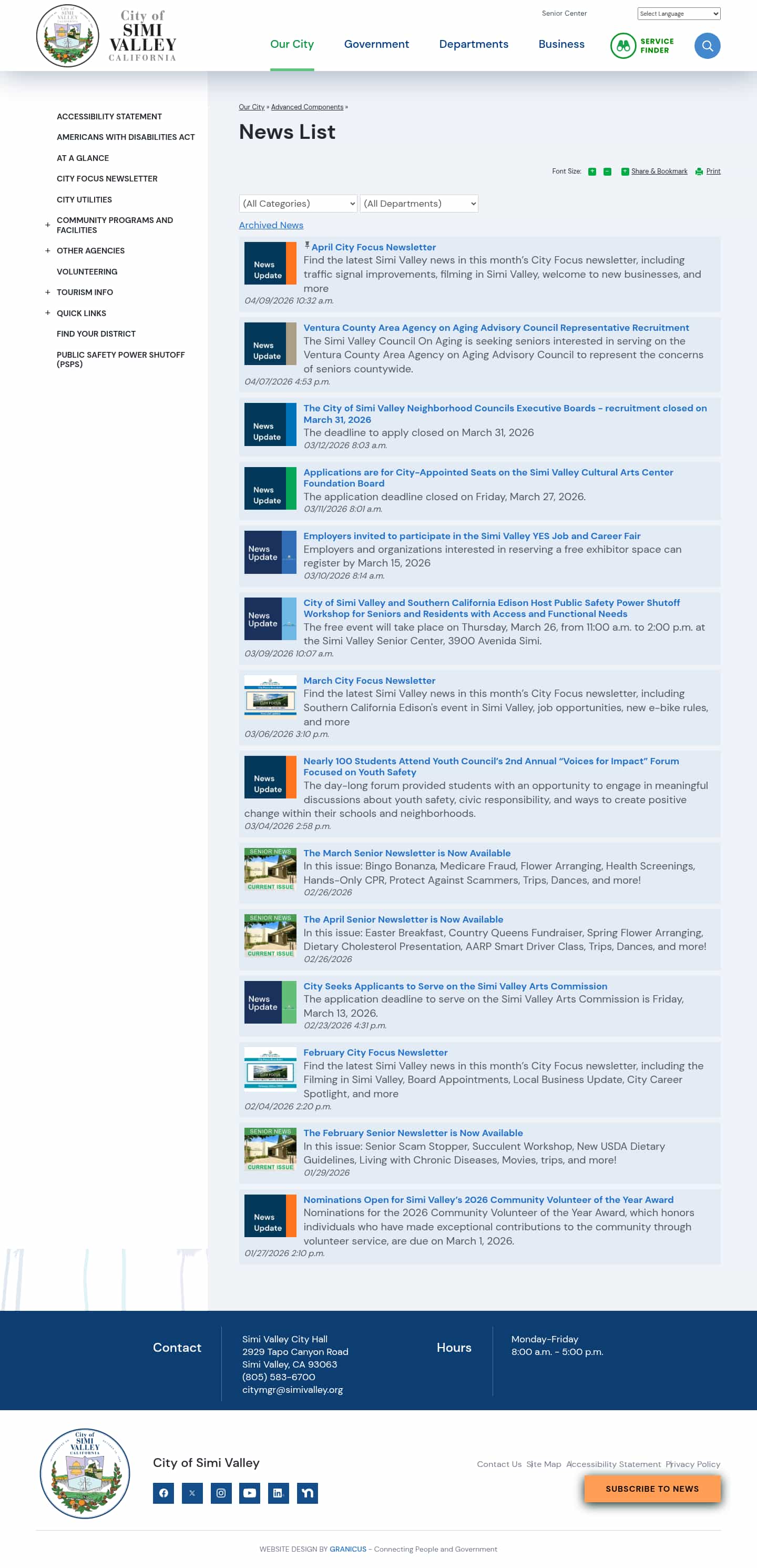Click the footer Site Map link

(544, 1464)
